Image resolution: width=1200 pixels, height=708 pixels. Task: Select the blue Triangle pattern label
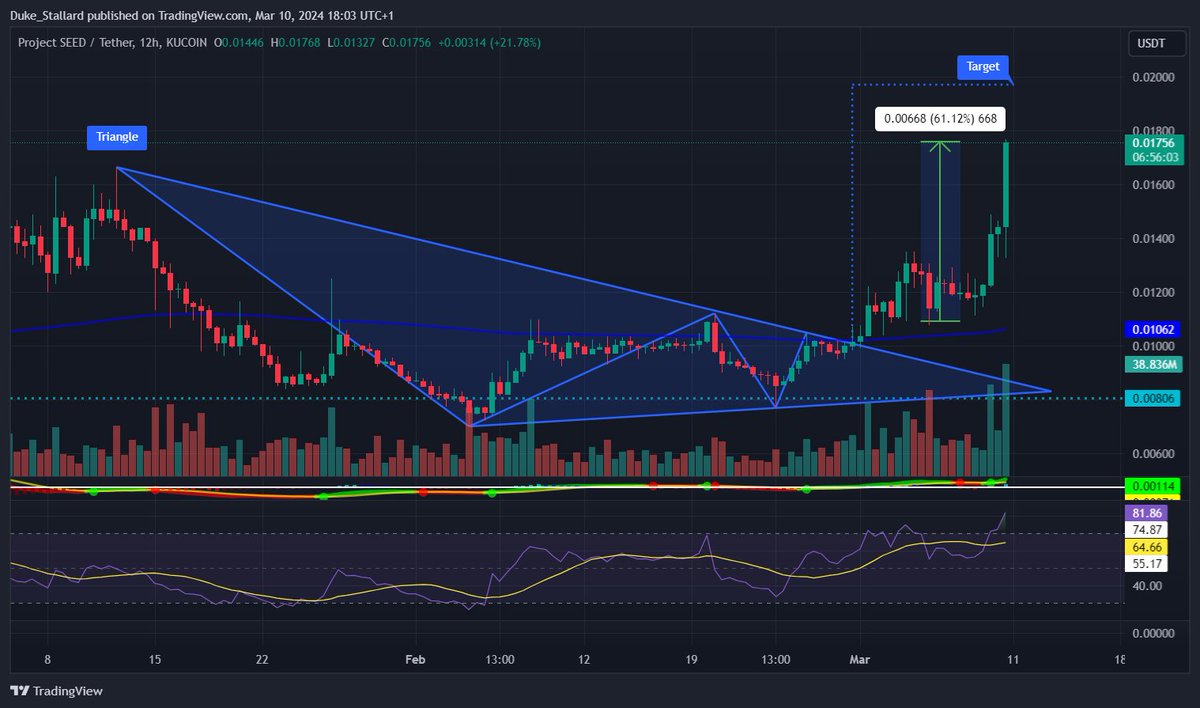(x=118, y=137)
